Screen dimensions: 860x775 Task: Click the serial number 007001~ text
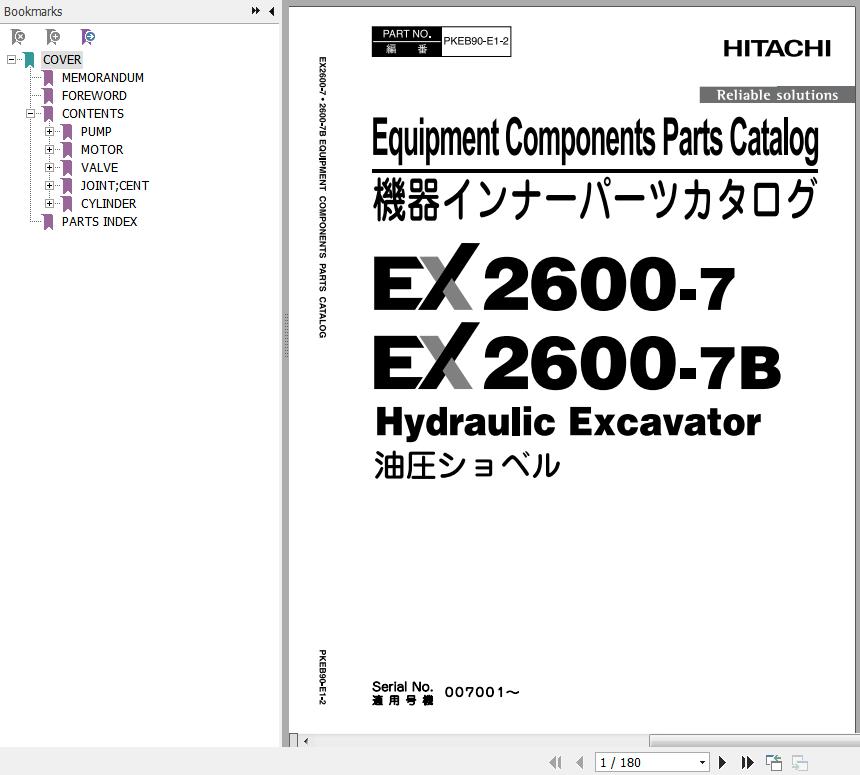(482, 692)
